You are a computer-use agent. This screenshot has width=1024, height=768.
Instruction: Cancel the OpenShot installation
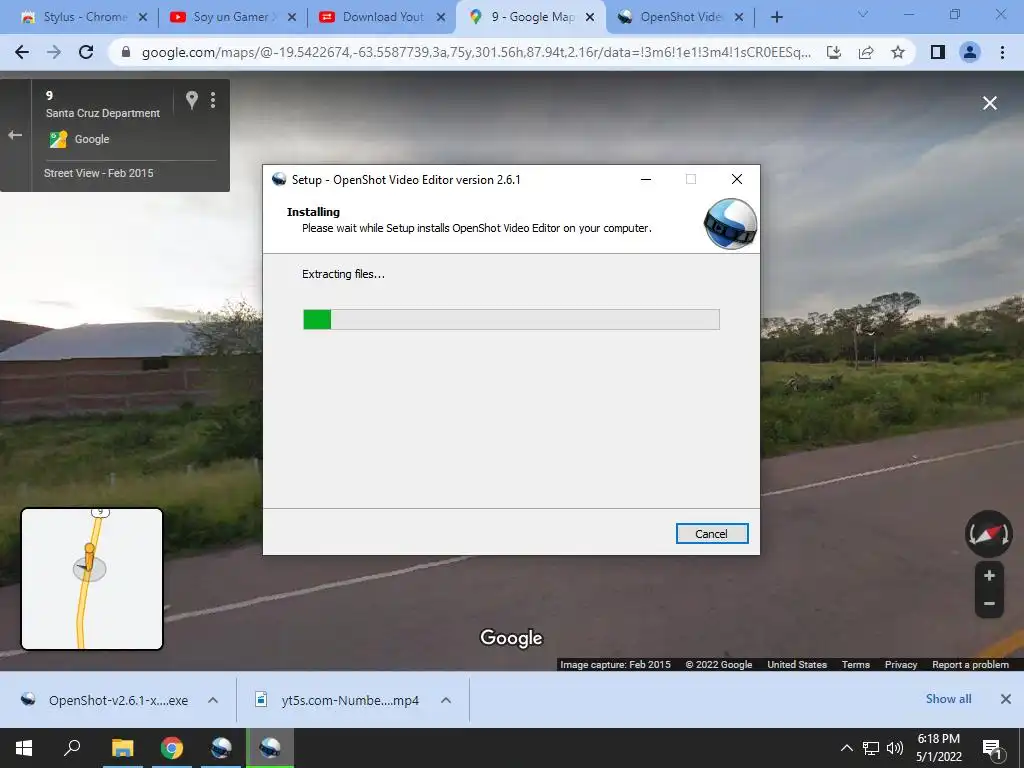(x=712, y=534)
